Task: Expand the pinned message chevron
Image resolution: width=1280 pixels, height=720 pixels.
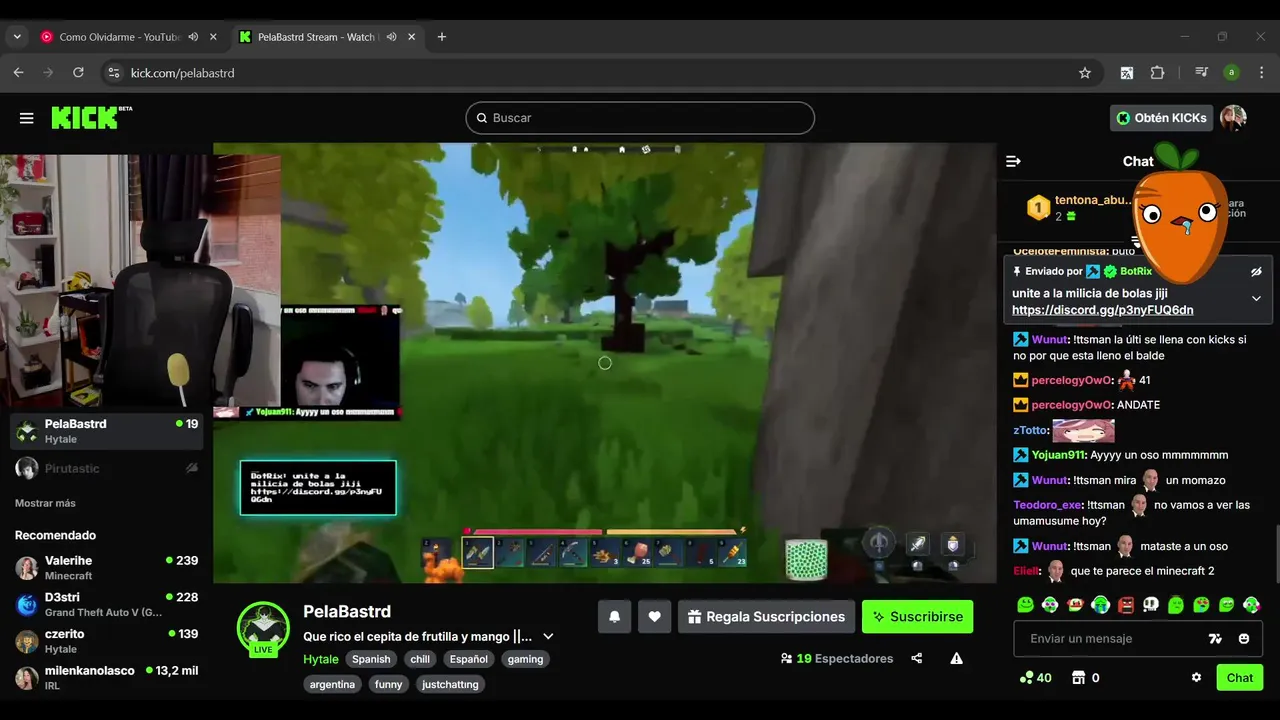Action: [1257, 298]
